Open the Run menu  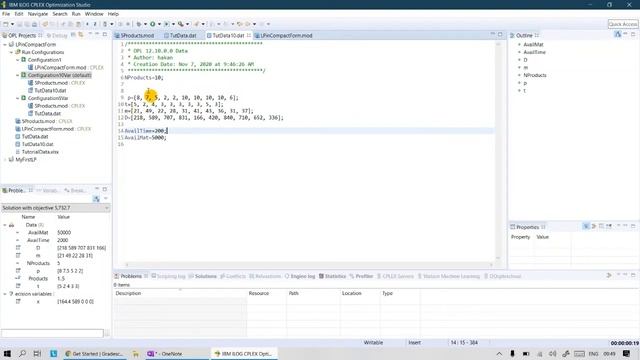point(76,14)
